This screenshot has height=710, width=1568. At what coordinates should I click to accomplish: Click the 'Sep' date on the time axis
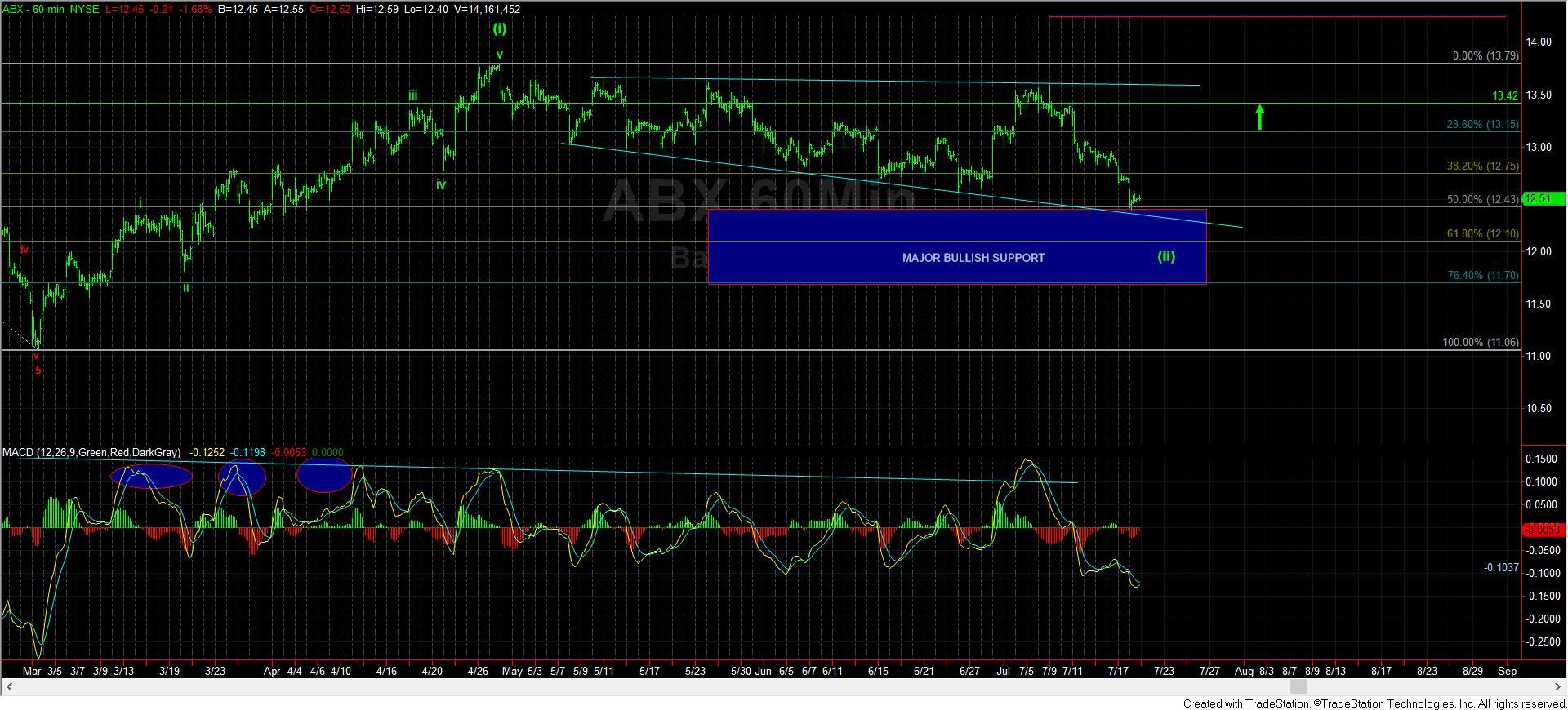(x=1508, y=672)
